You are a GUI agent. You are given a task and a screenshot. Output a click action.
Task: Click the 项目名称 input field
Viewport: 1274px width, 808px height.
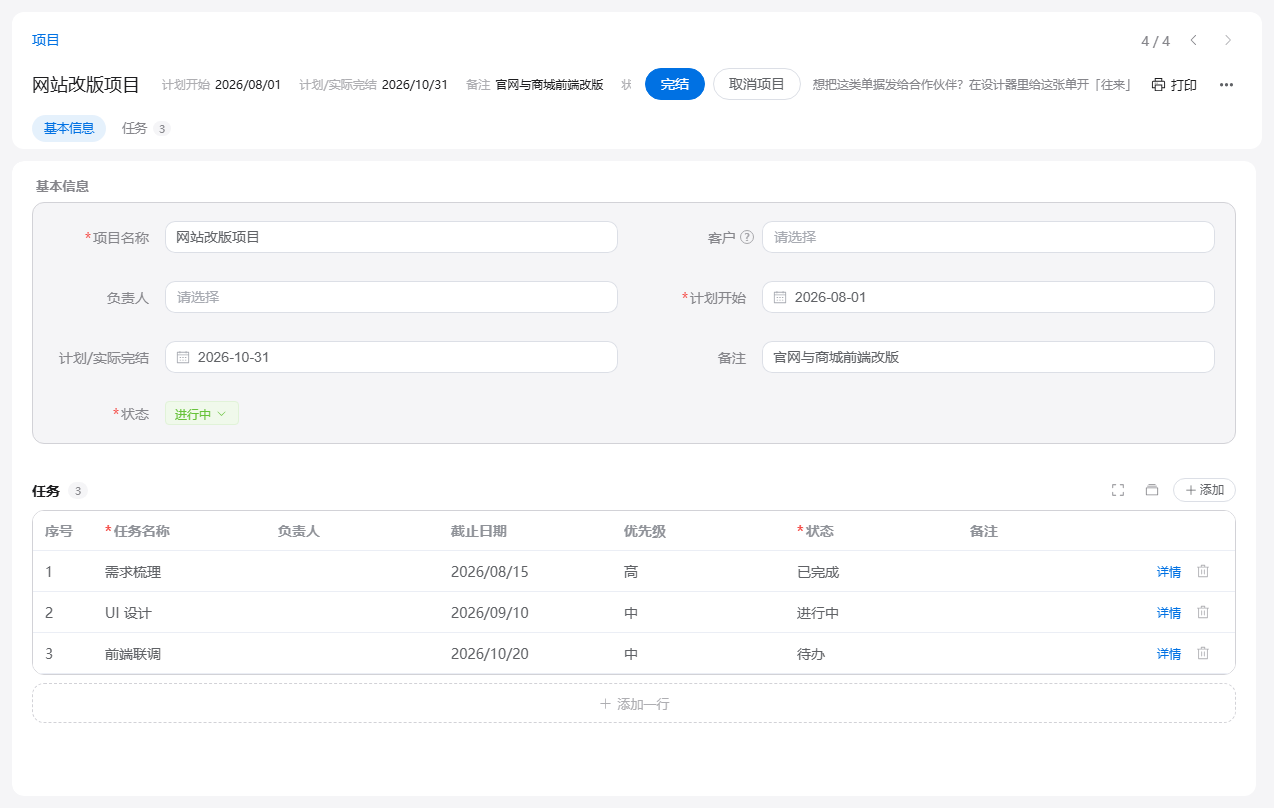(x=391, y=237)
